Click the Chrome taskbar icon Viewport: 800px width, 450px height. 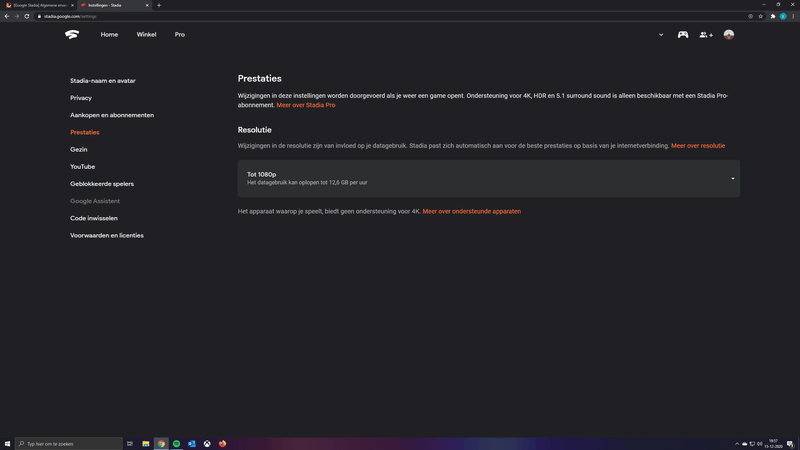161,444
